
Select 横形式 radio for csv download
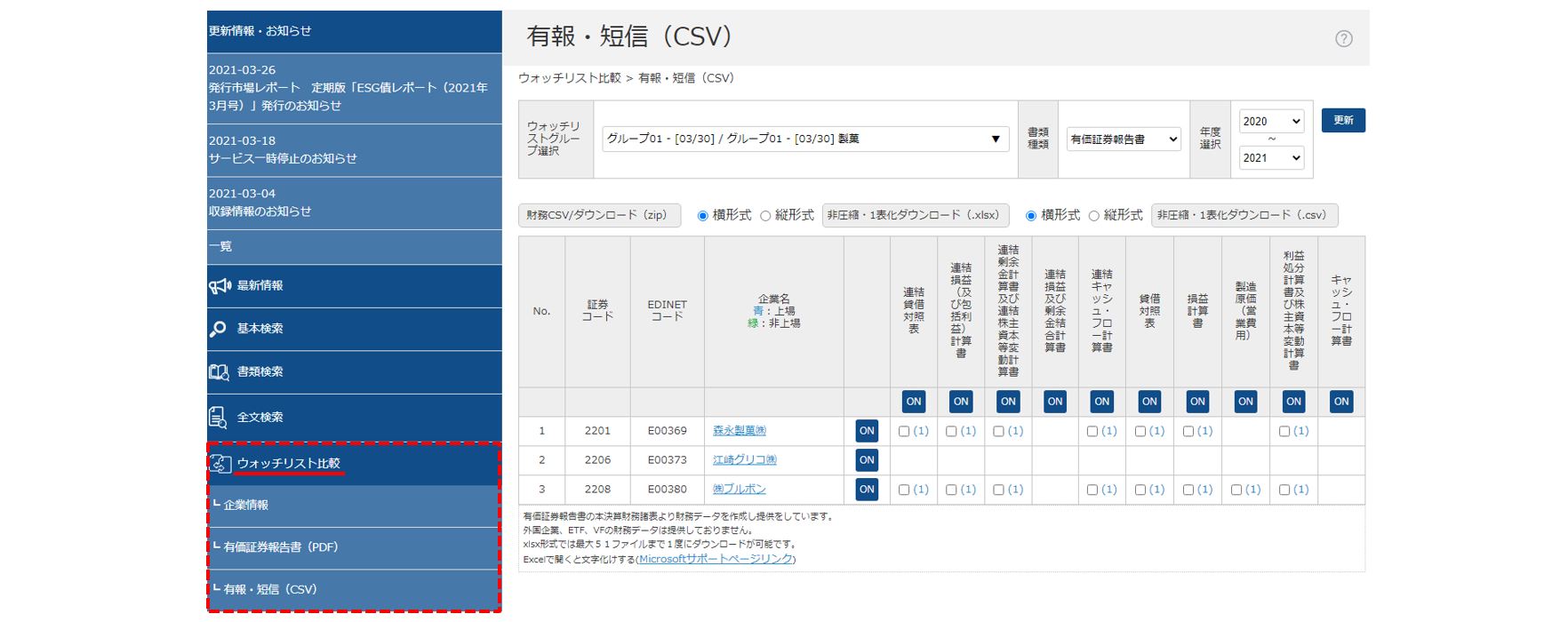point(1031,216)
